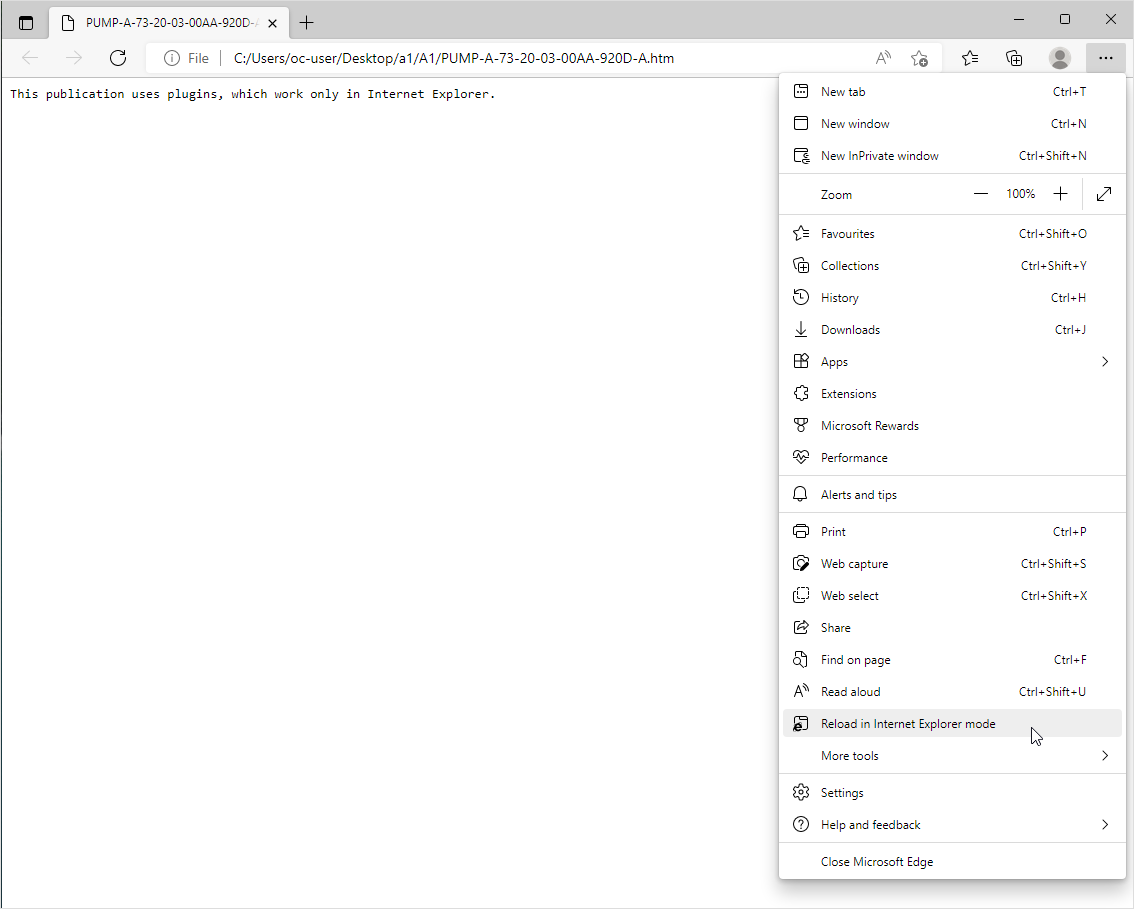Expand the Apps submenu
This screenshot has height=909, width=1134.
tap(952, 362)
